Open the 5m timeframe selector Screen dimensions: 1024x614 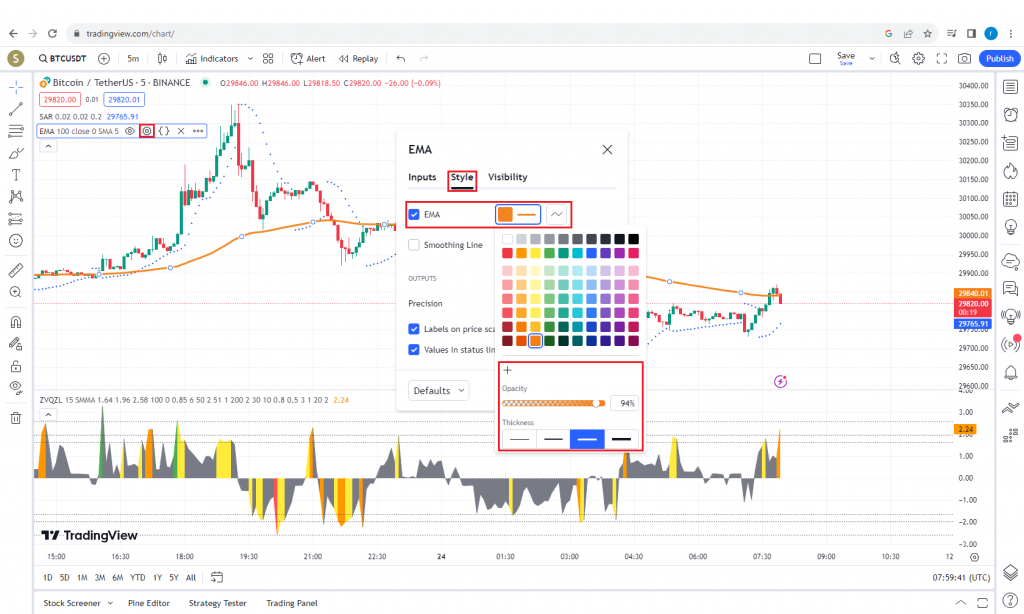[133, 59]
